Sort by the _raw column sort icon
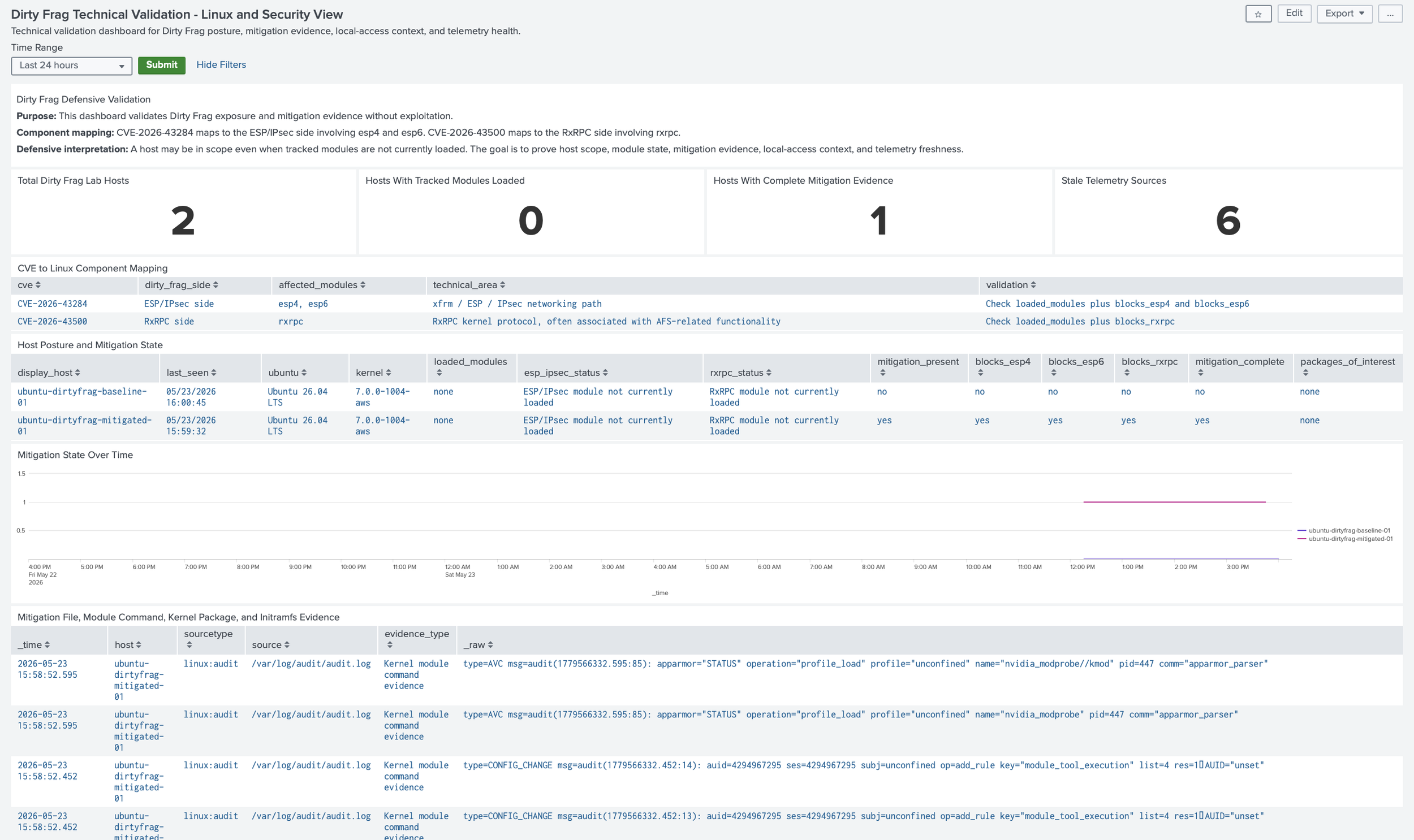Viewport: 1414px width, 840px height. tap(490, 645)
